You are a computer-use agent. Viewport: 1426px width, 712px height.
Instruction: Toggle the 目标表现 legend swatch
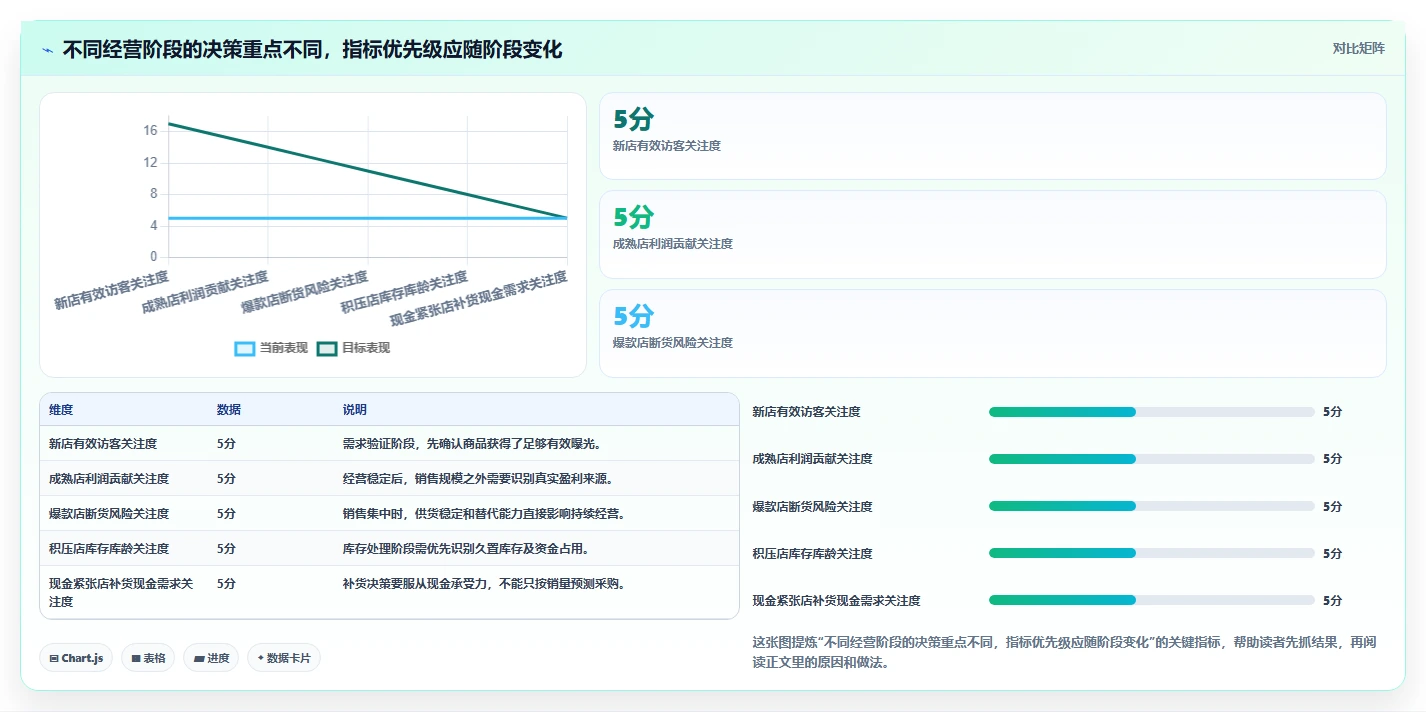(x=327, y=348)
